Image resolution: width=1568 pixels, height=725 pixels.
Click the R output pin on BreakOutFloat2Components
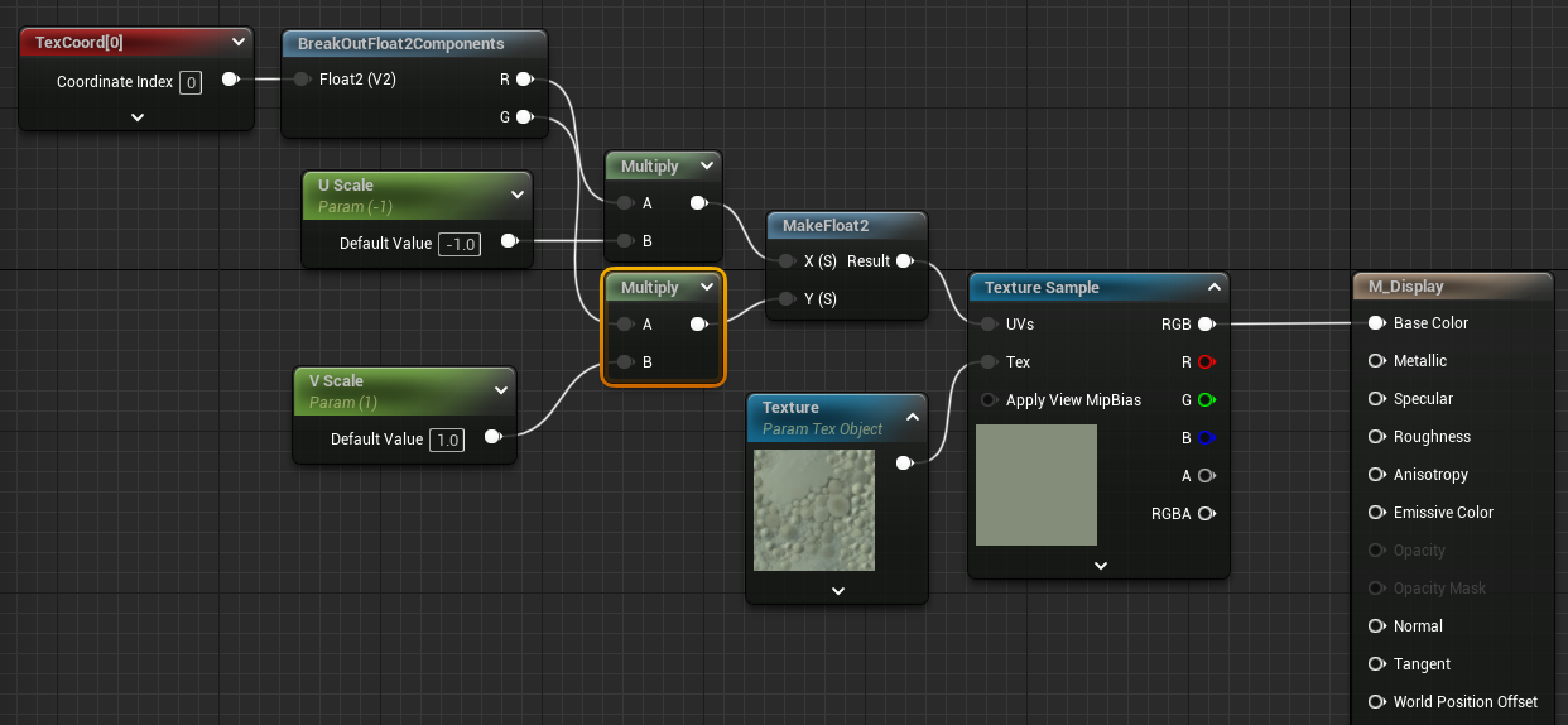(524, 79)
